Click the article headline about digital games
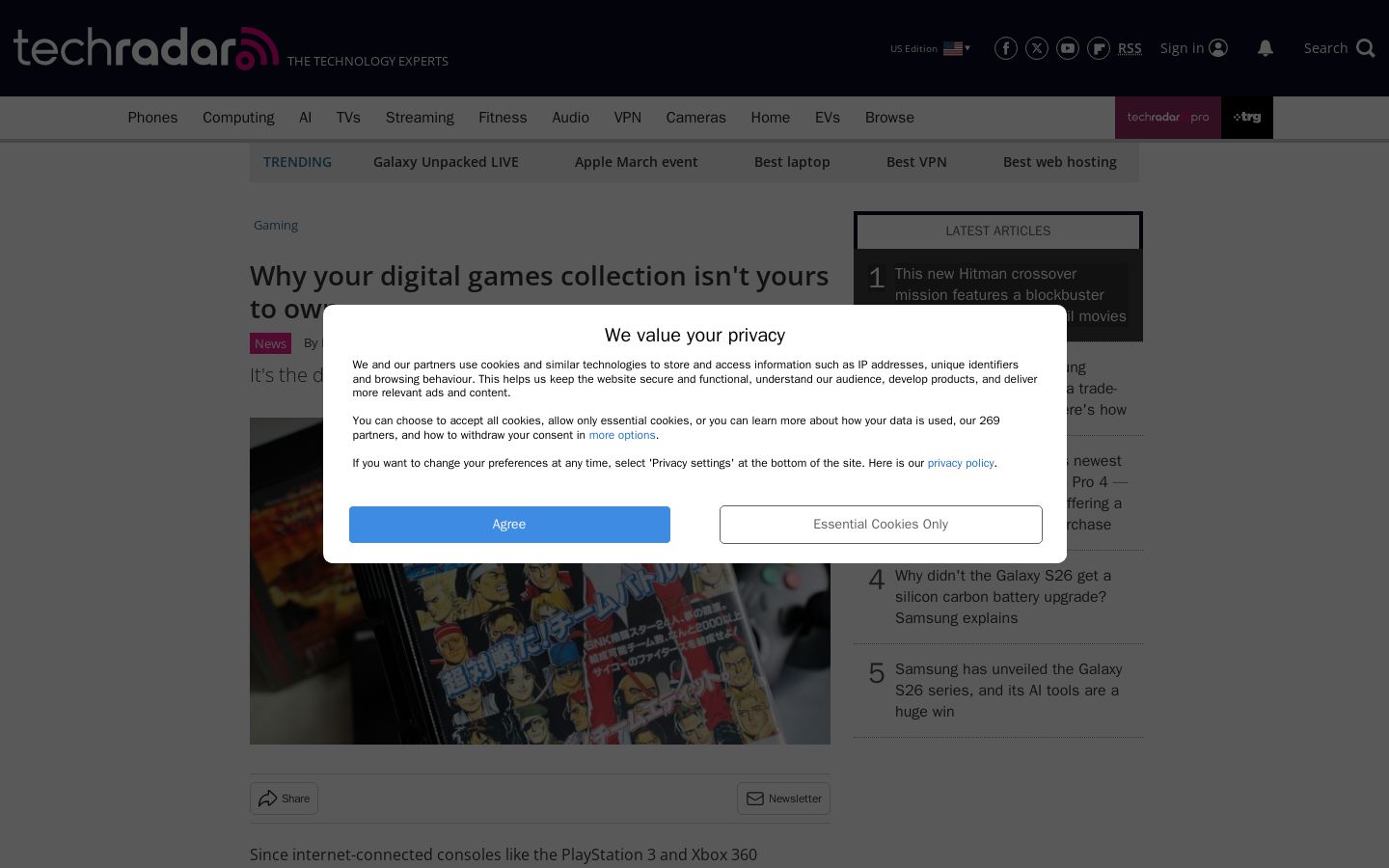The width and height of the screenshot is (1389, 868). [x=539, y=291]
